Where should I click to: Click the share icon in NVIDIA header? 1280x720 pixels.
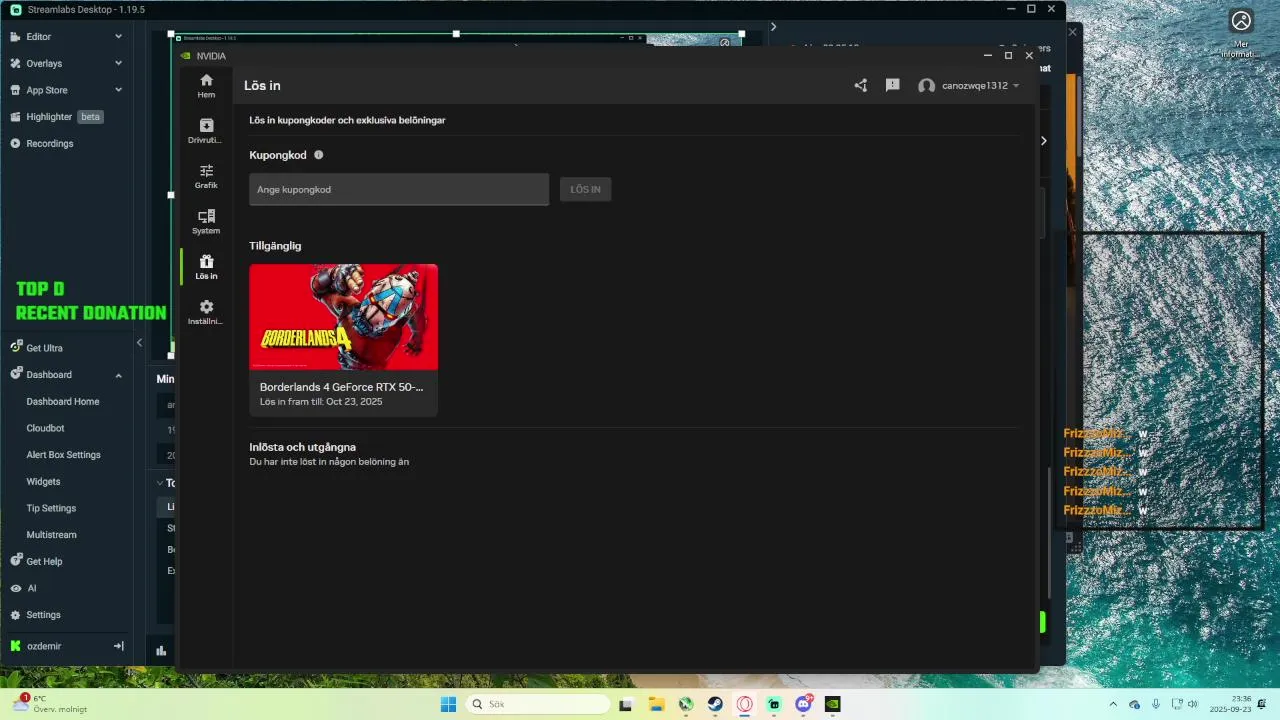point(861,86)
